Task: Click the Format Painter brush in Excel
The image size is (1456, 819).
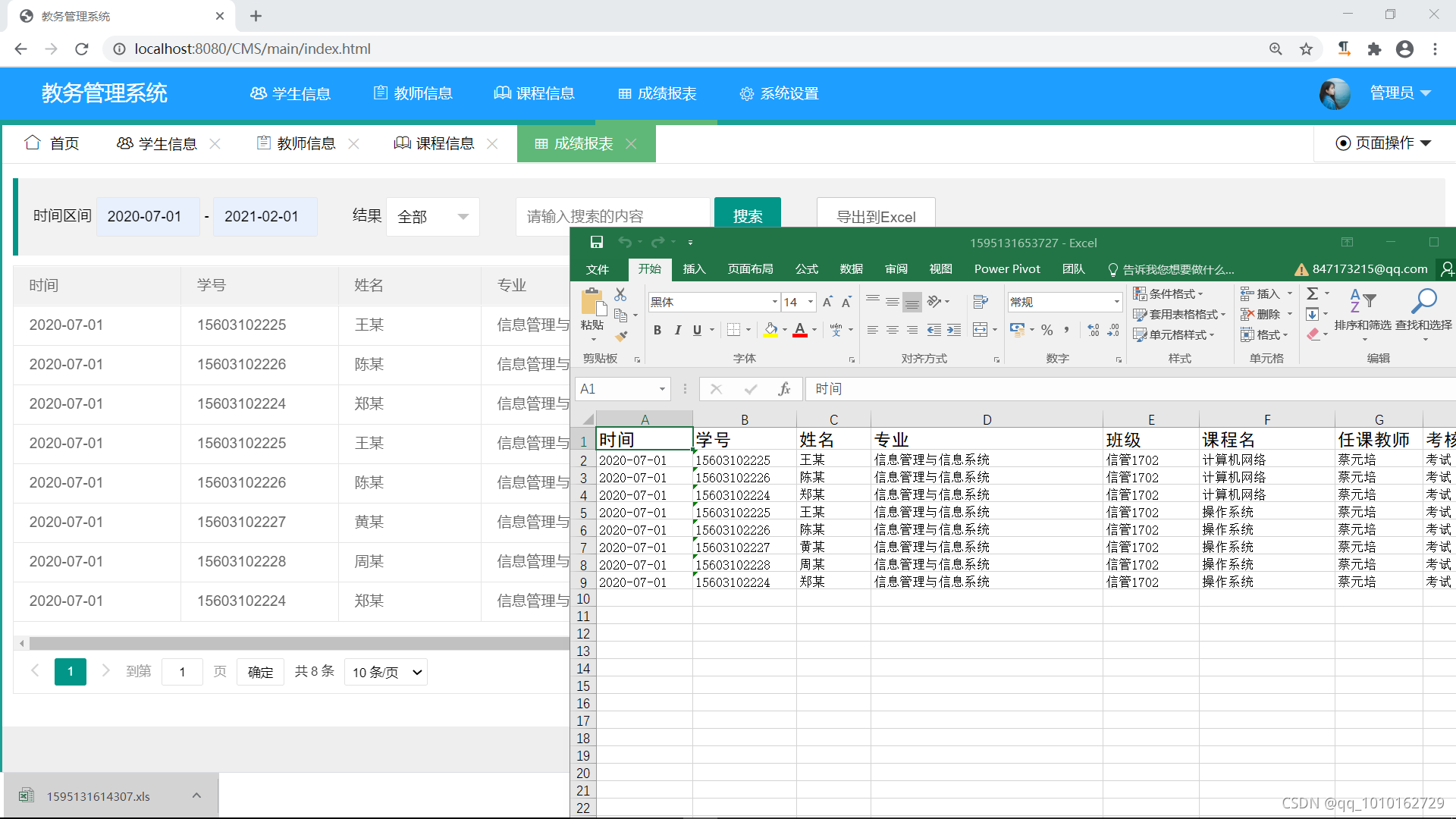Action: [621, 335]
